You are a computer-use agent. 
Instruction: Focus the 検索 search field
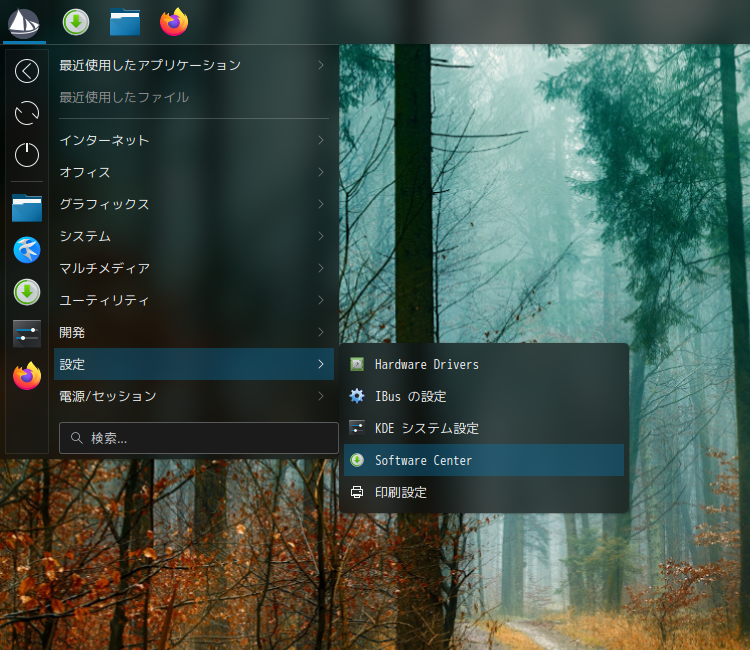tap(199, 438)
